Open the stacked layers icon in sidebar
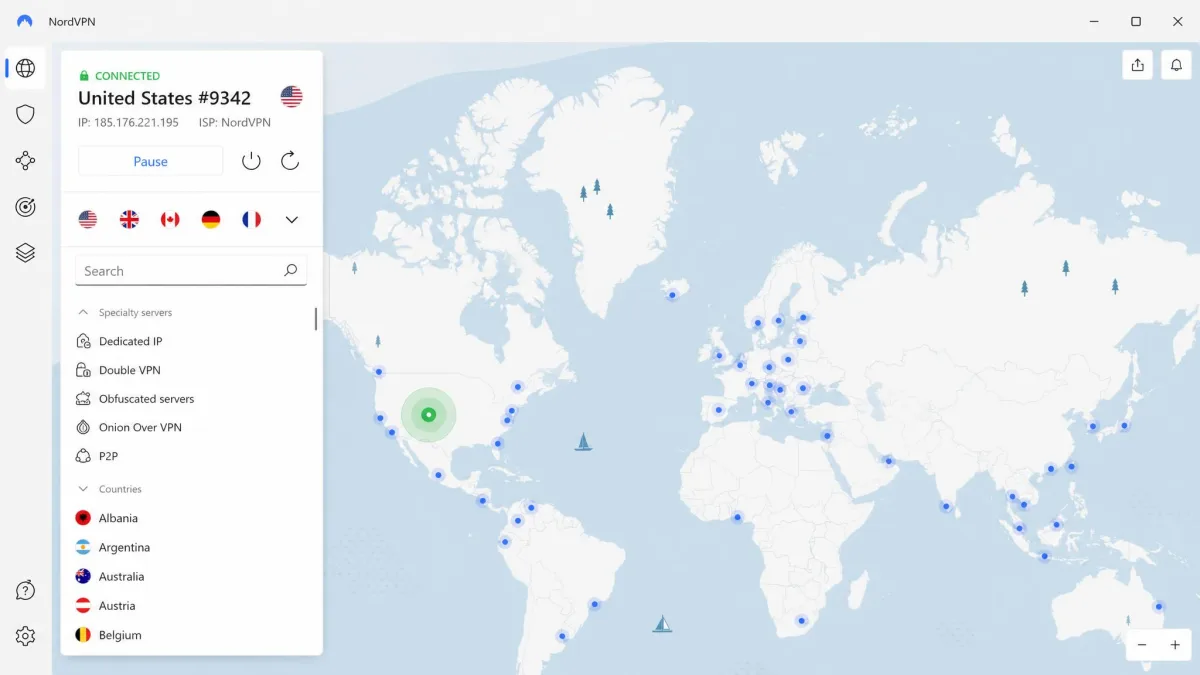This screenshot has width=1200, height=675. point(26,253)
